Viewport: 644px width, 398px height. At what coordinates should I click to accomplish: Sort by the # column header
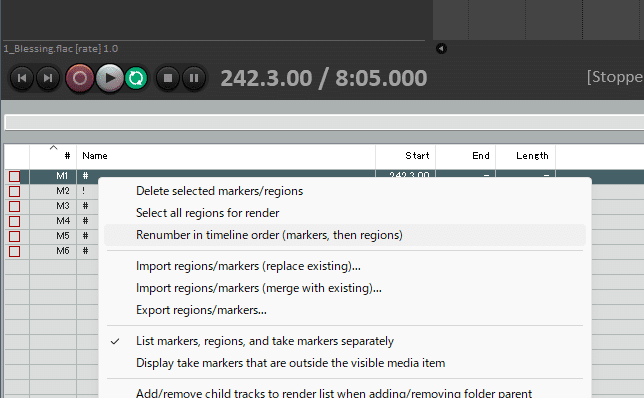coord(53,156)
